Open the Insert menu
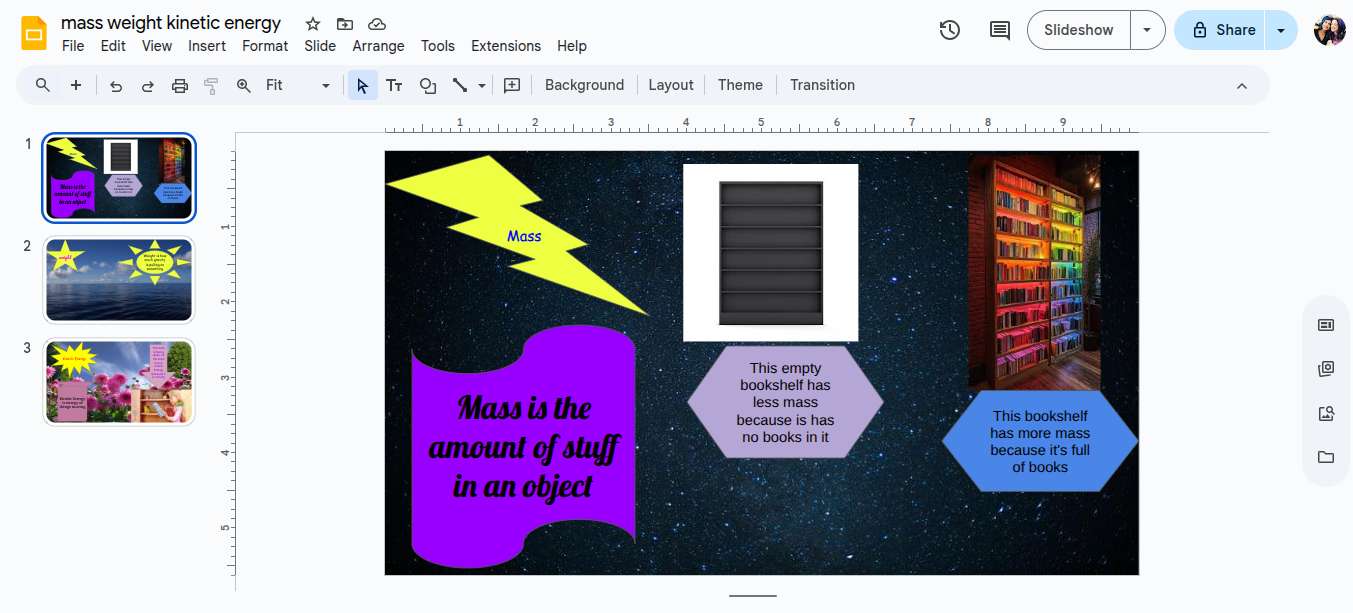Image resolution: width=1353 pixels, height=613 pixels. coord(207,46)
